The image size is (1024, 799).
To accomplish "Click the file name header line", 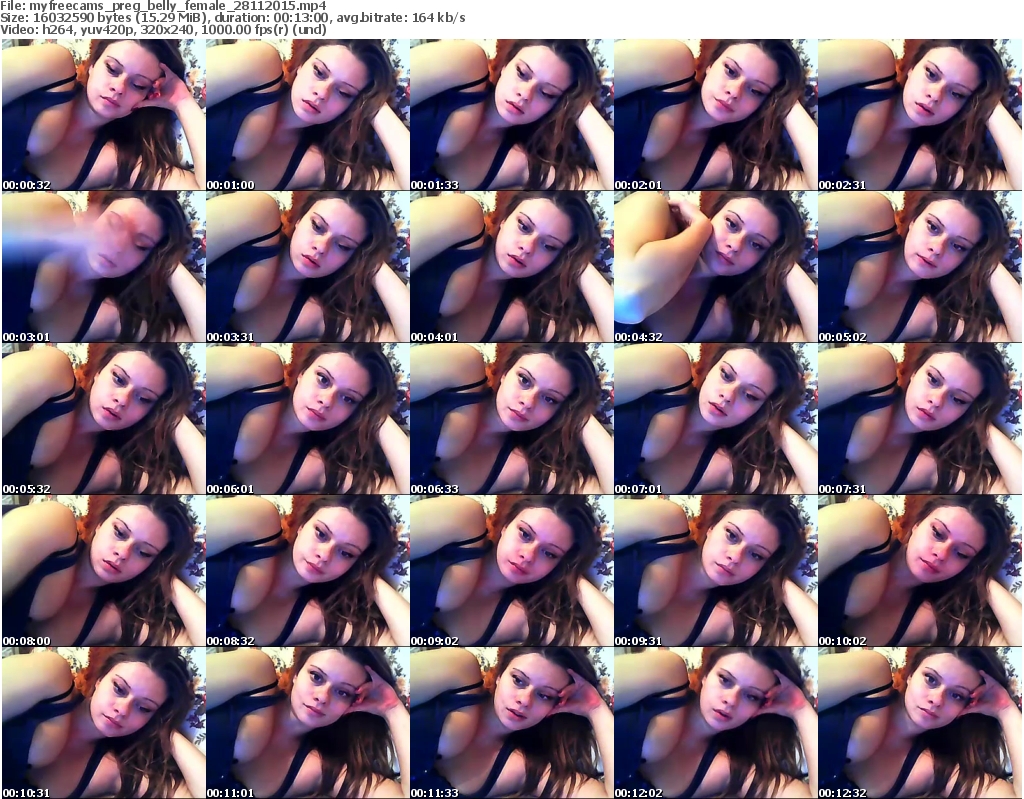I will click(163, 6).
